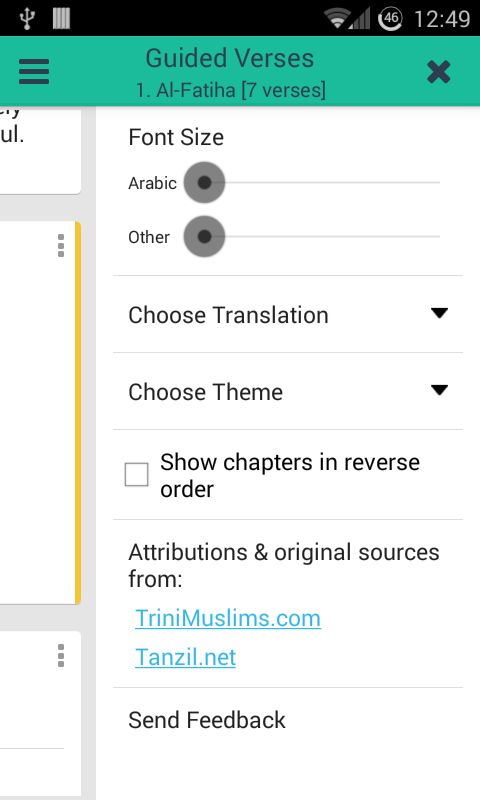
Task: Visit the TriniMuslims.com link
Action: [228, 618]
